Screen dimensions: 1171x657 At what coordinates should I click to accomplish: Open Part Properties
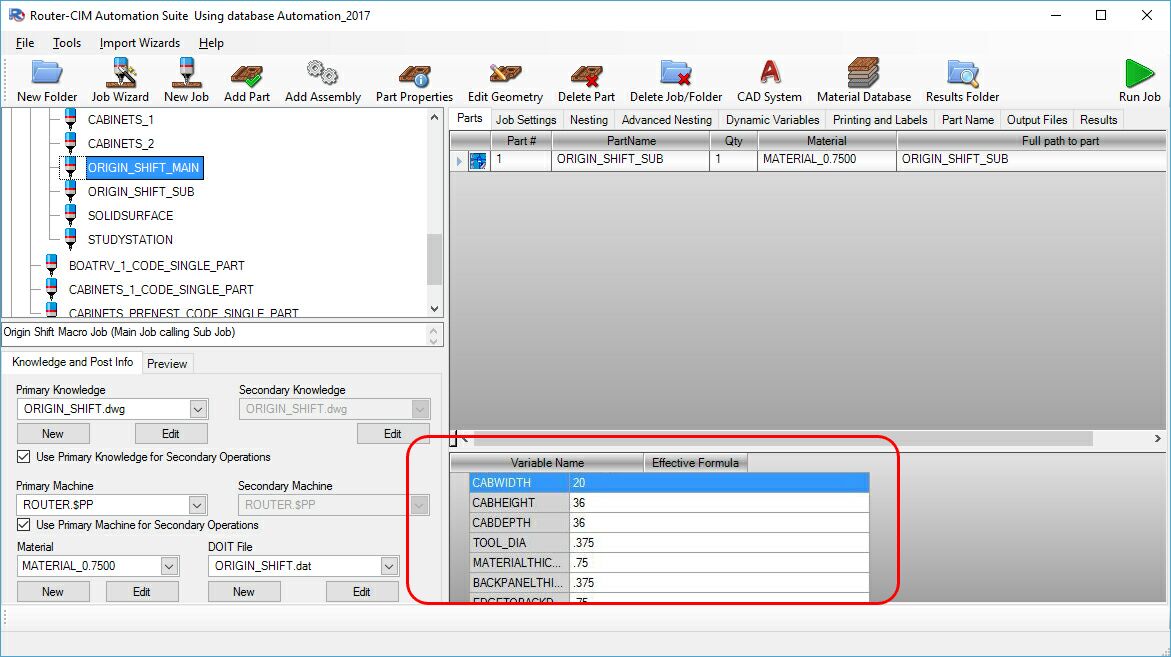[413, 80]
